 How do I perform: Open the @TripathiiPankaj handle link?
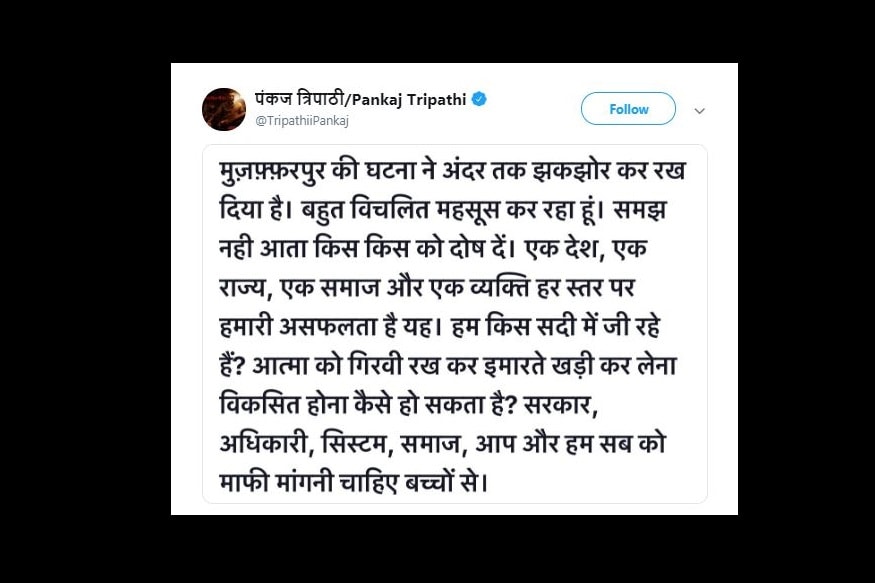click(x=302, y=121)
